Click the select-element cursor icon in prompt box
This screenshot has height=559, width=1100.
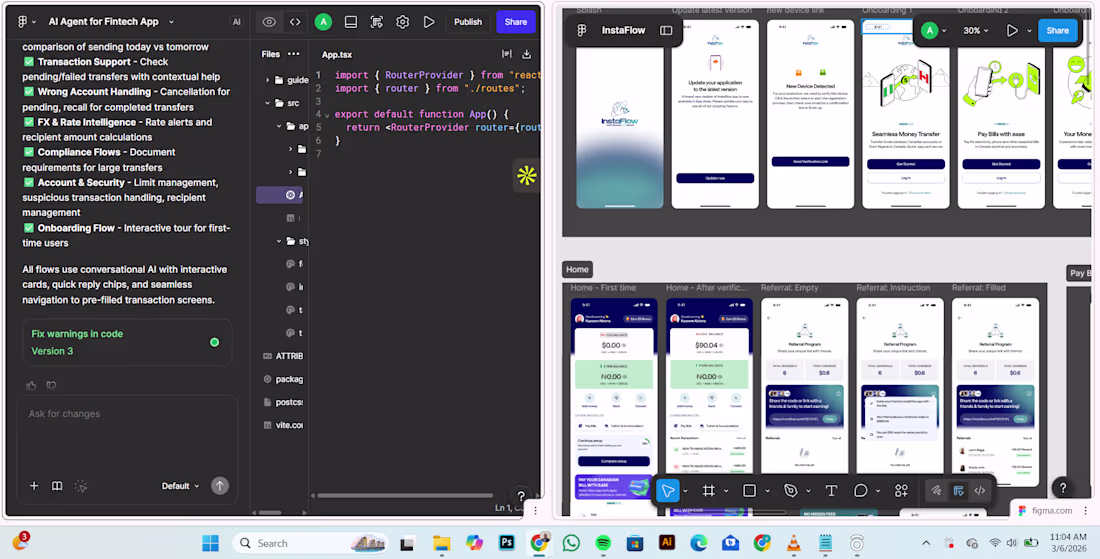pyautogui.click(x=81, y=486)
